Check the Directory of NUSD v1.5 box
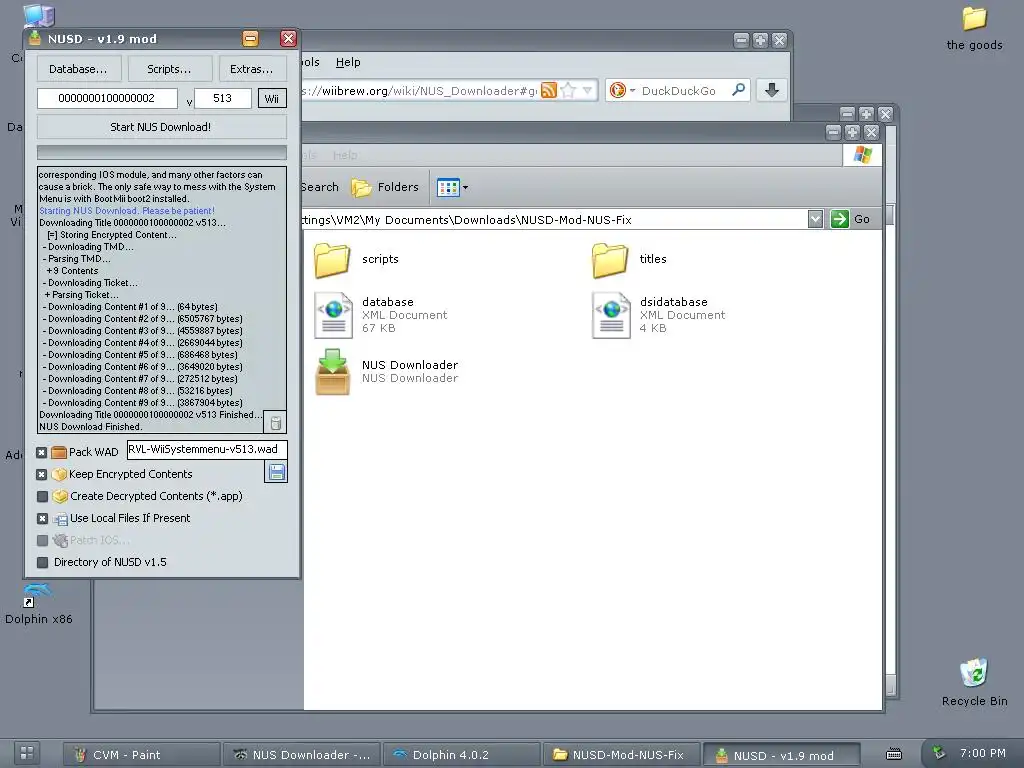1024x768 pixels. click(42, 562)
